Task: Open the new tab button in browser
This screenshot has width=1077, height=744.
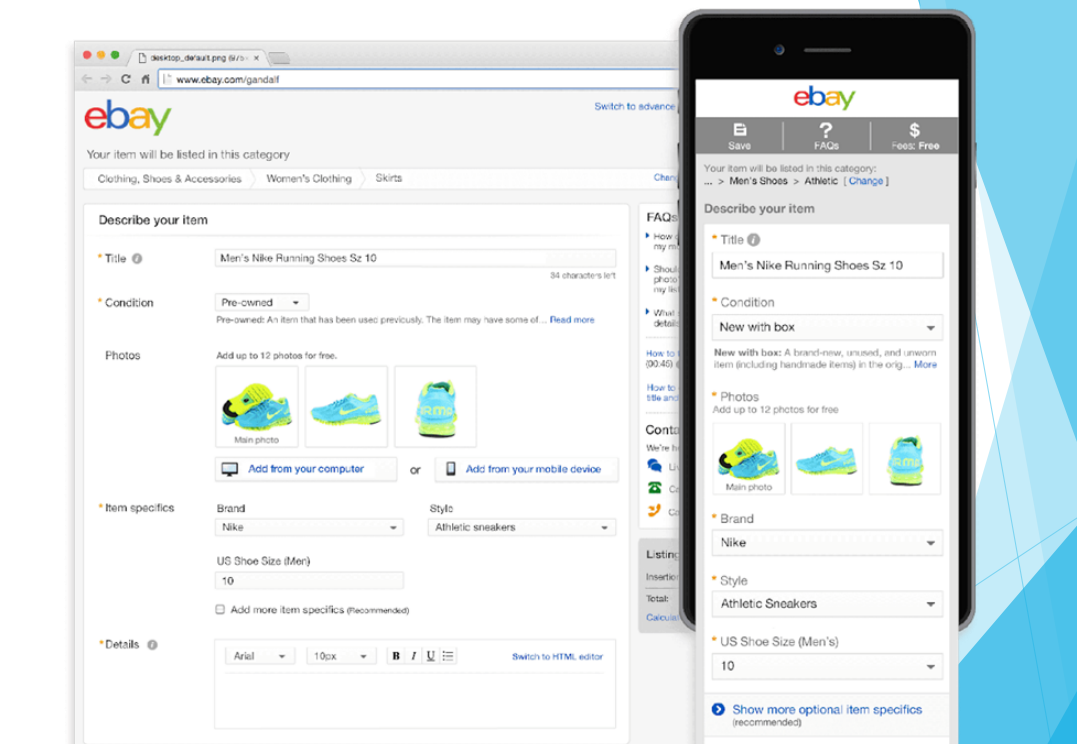Action: point(280,58)
